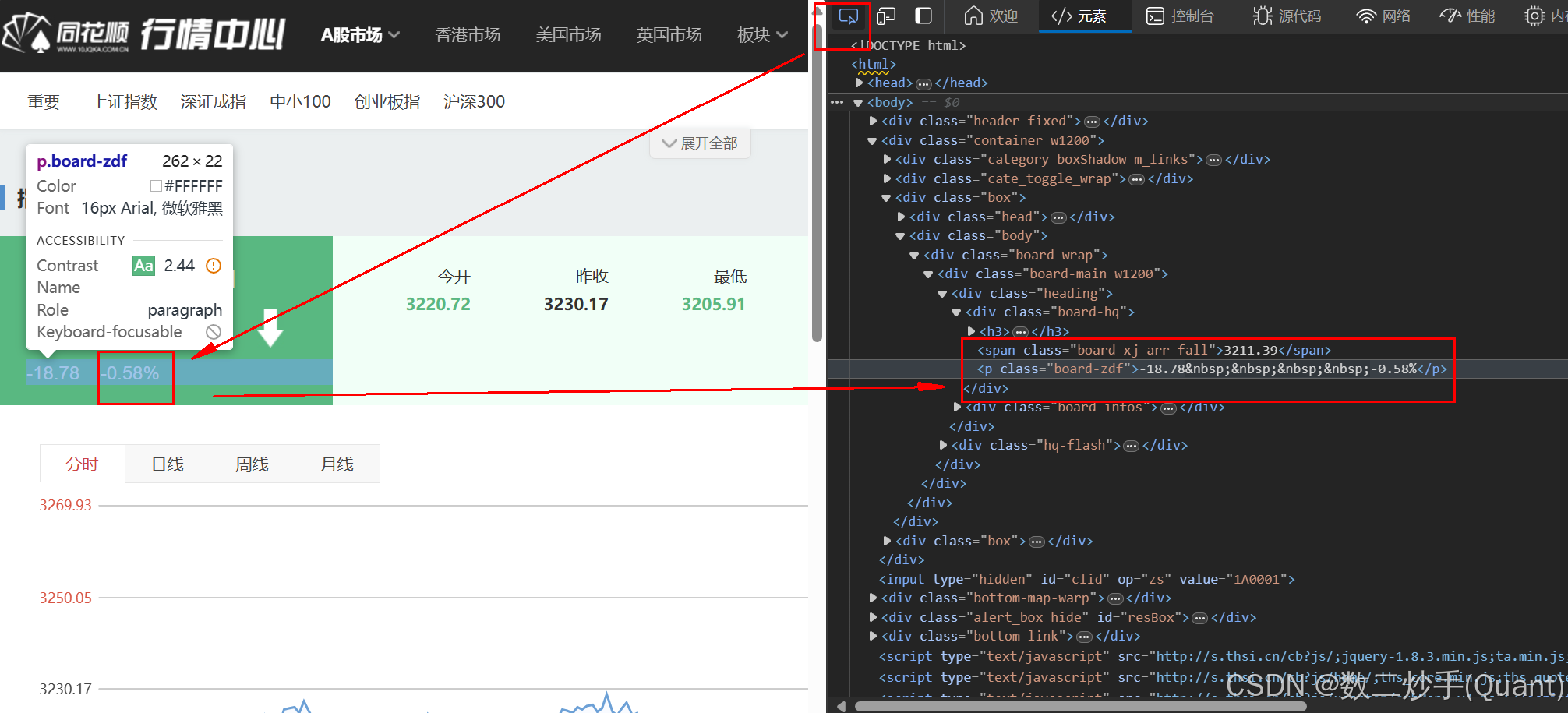Expand div cate_toggle_wrap node
The height and width of the screenshot is (713, 1568).
[x=887, y=178]
